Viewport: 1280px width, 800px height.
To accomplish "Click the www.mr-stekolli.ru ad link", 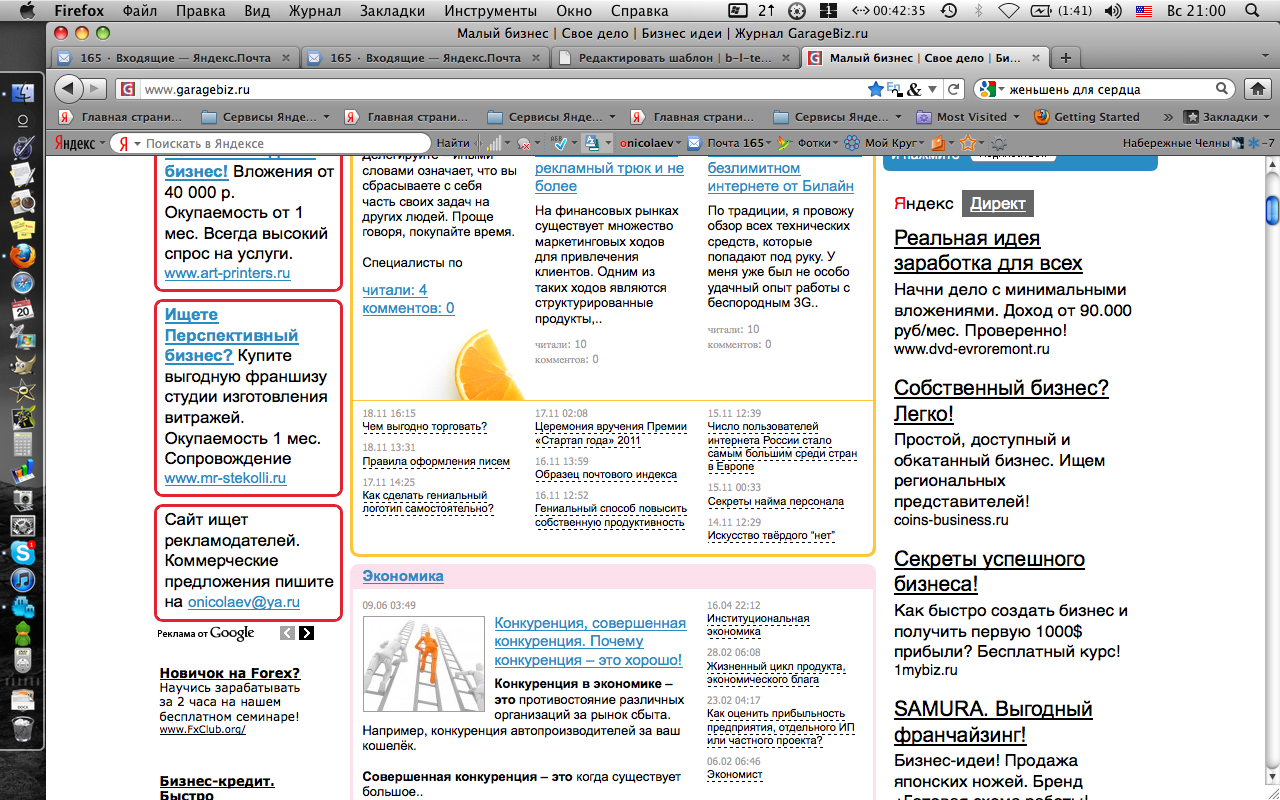I will (x=225, y=478).
